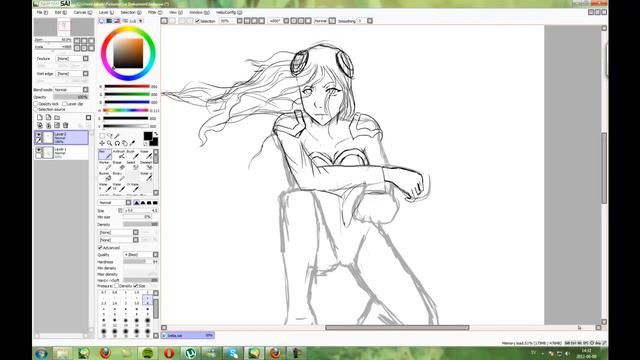Open the Filter menu

click(x=154, y=13)
